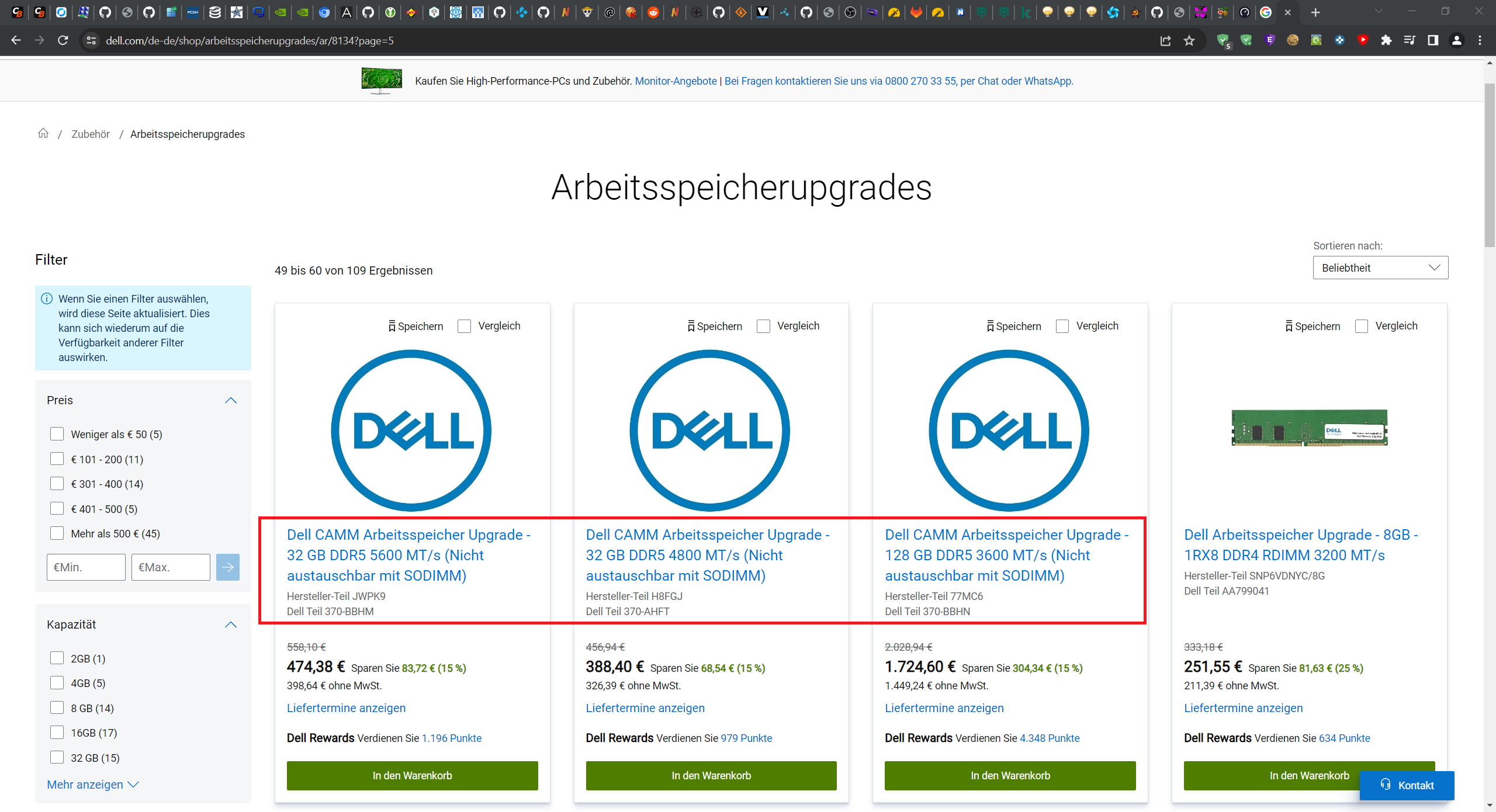This screenshot has width=1496, height=812.
Task: Expand 'Mehr anzeigen' capacity options
Action: tap(92, 785)
